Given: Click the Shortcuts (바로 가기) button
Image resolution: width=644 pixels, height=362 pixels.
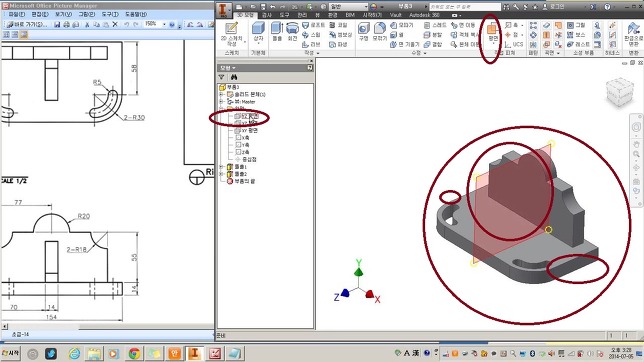Looking at the screenshot, I should point(27,25).
